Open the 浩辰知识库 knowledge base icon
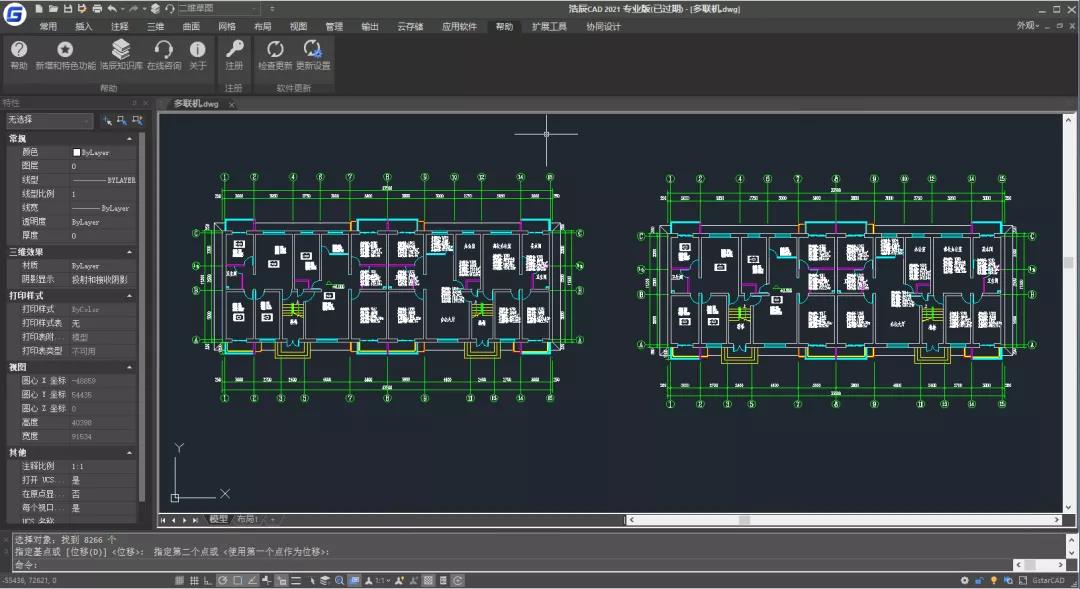 tap(121, 55)
